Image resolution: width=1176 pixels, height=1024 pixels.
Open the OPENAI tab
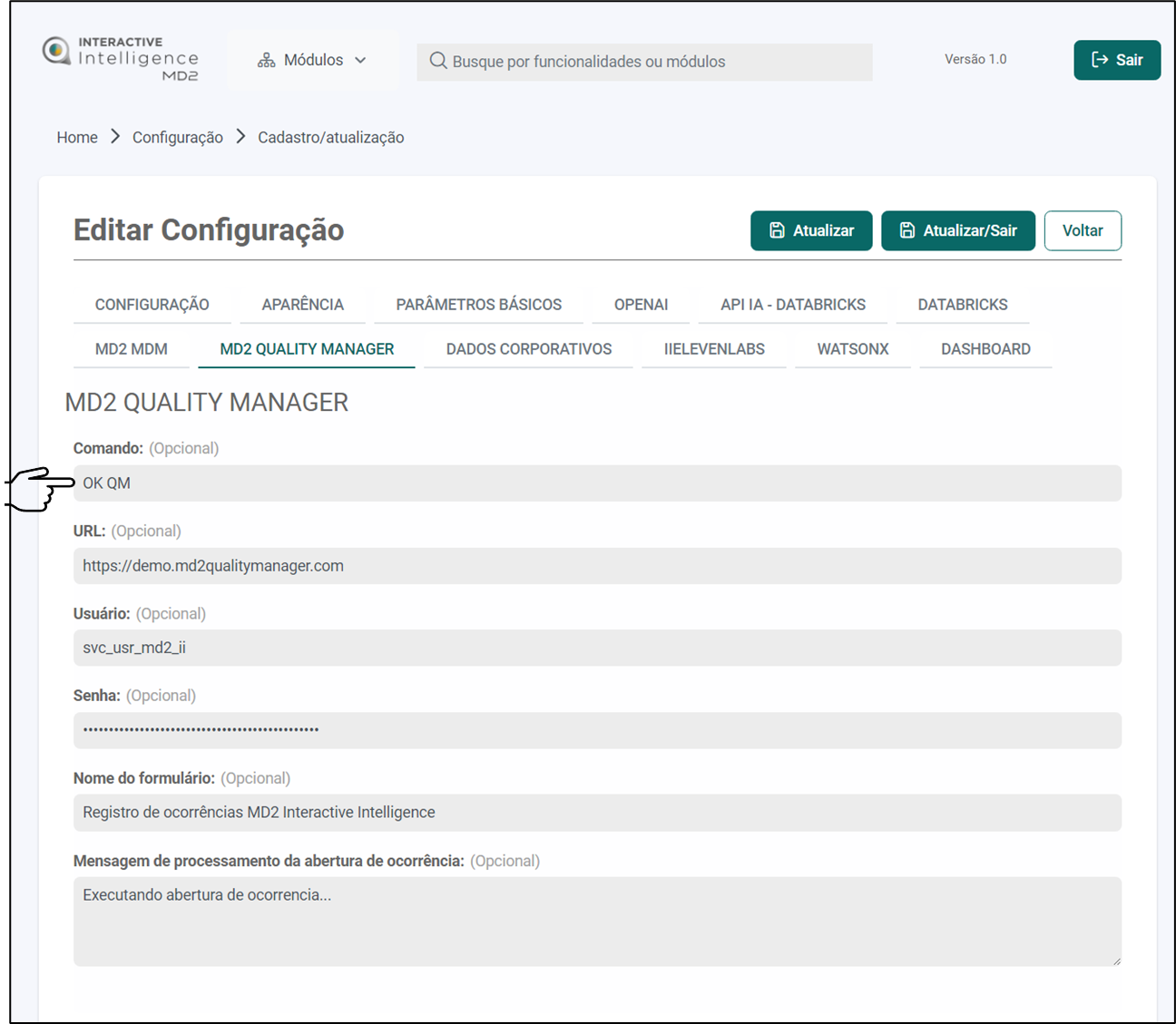pyautogui.click(x=641, y=305)
